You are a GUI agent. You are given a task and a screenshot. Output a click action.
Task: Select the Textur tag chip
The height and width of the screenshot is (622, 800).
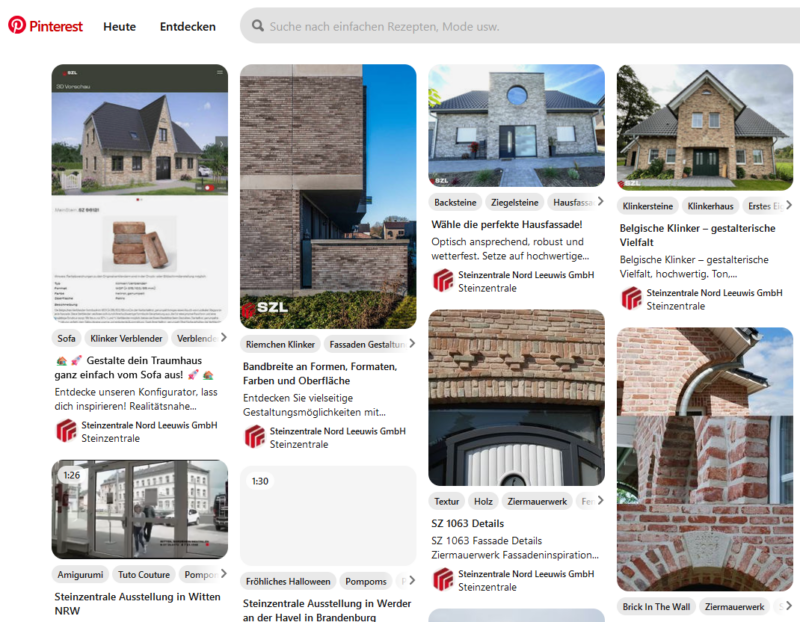click(x=446, y=502)
